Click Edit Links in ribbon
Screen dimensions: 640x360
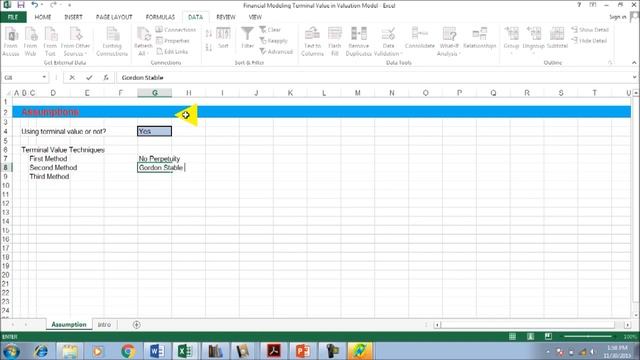(x=172, y=51)
